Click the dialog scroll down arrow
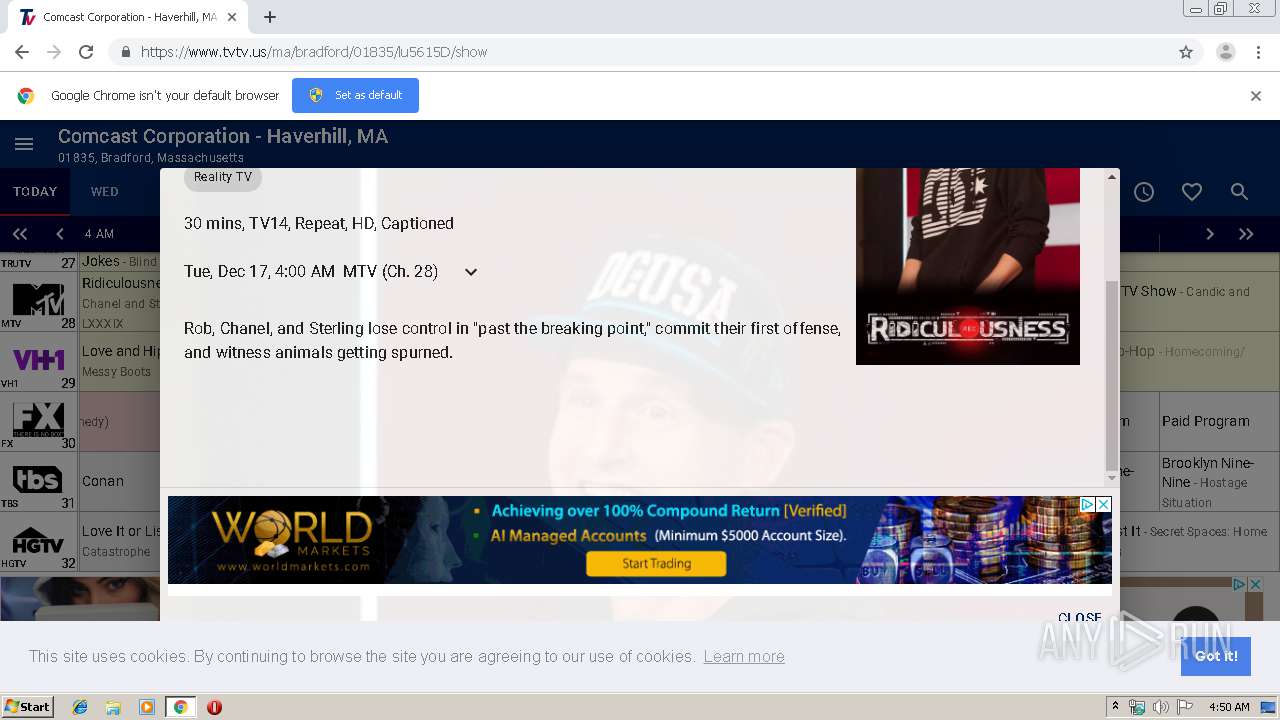 1111,478
